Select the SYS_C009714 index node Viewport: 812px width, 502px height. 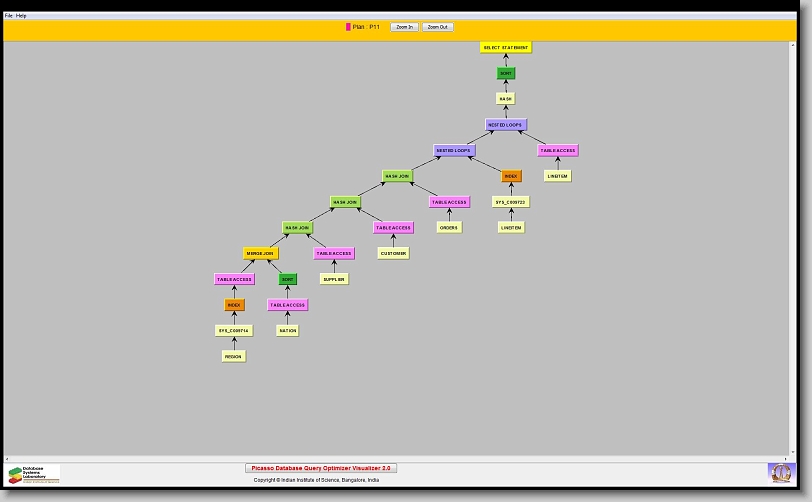(234, 330)
